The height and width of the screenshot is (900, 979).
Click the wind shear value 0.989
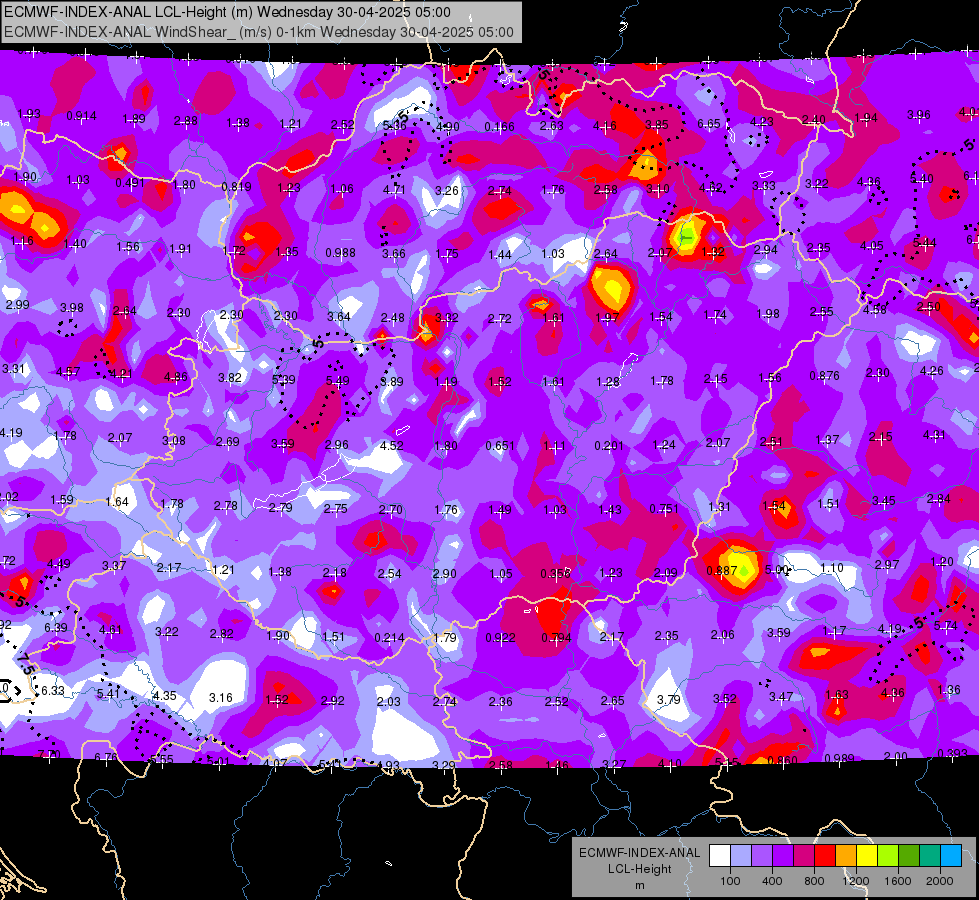[x=839, y=759]
